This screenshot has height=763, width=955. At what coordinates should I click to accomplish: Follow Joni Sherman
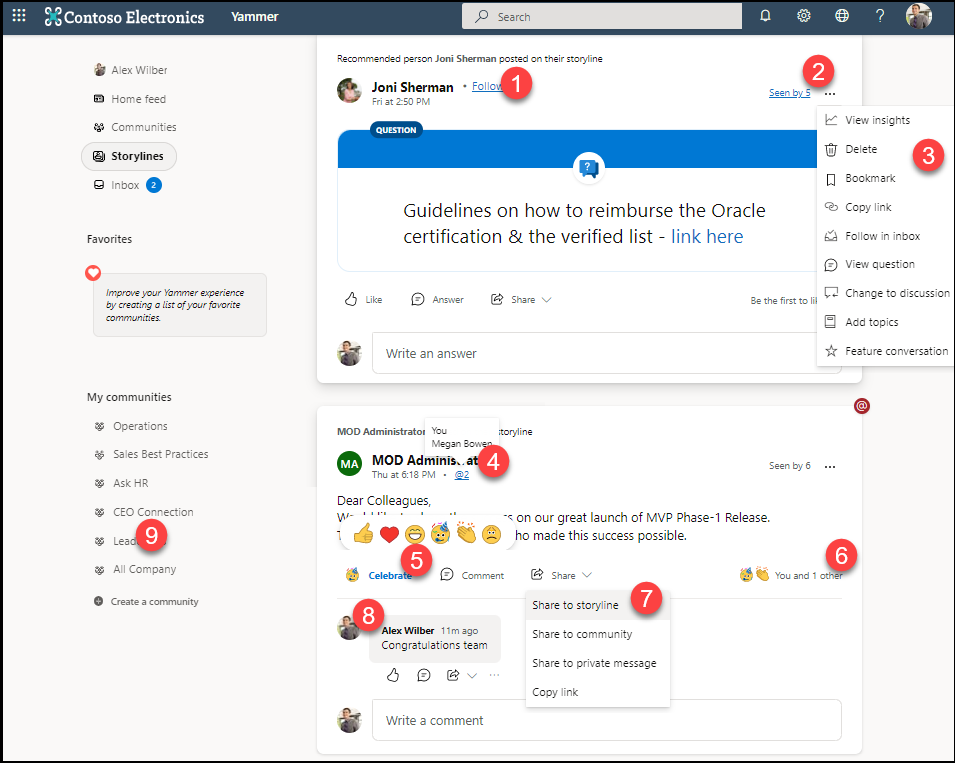pyautogui.click(x=486, y=87)
